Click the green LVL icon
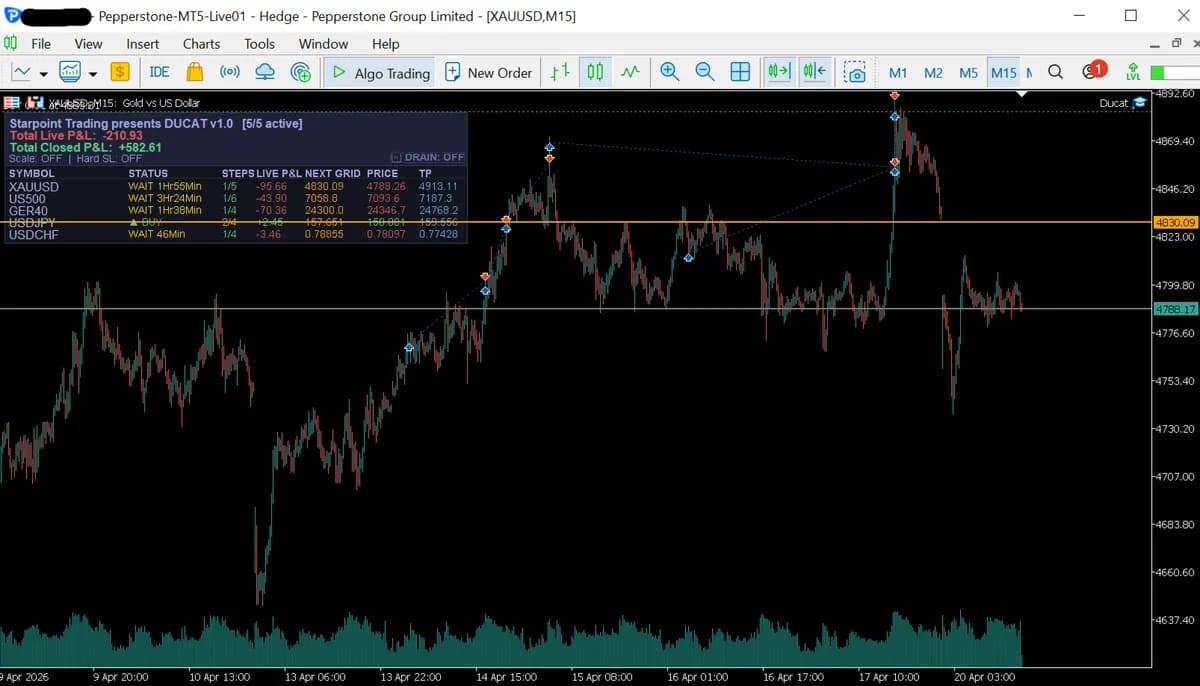The width and height of the screenshot is (1200, 686). (x=1133, y=72)
